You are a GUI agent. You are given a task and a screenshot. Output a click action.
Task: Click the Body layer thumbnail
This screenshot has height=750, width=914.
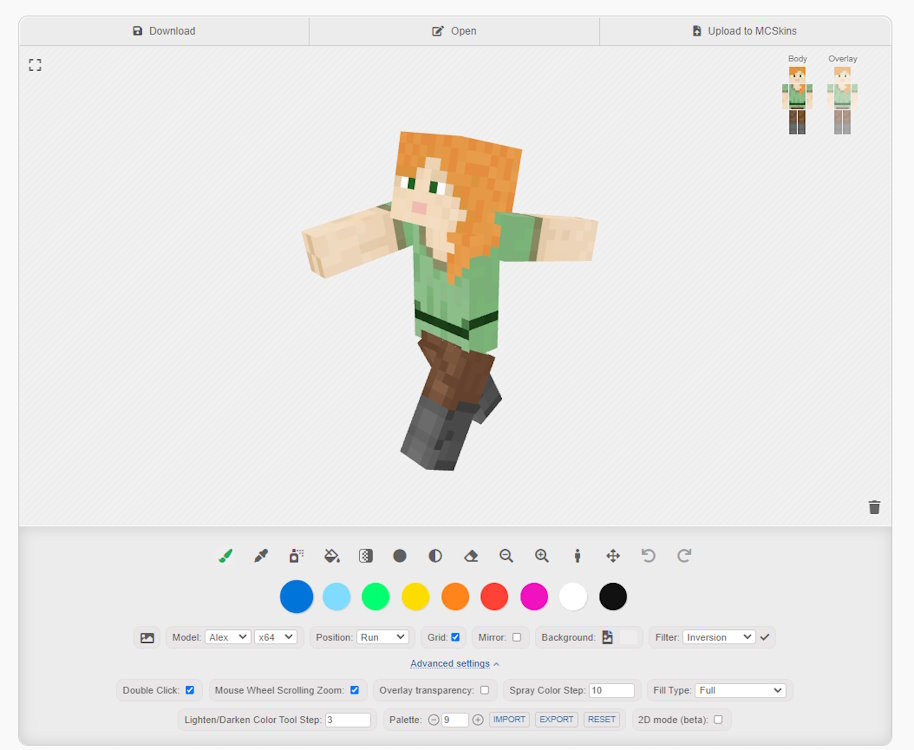(797, 100)
